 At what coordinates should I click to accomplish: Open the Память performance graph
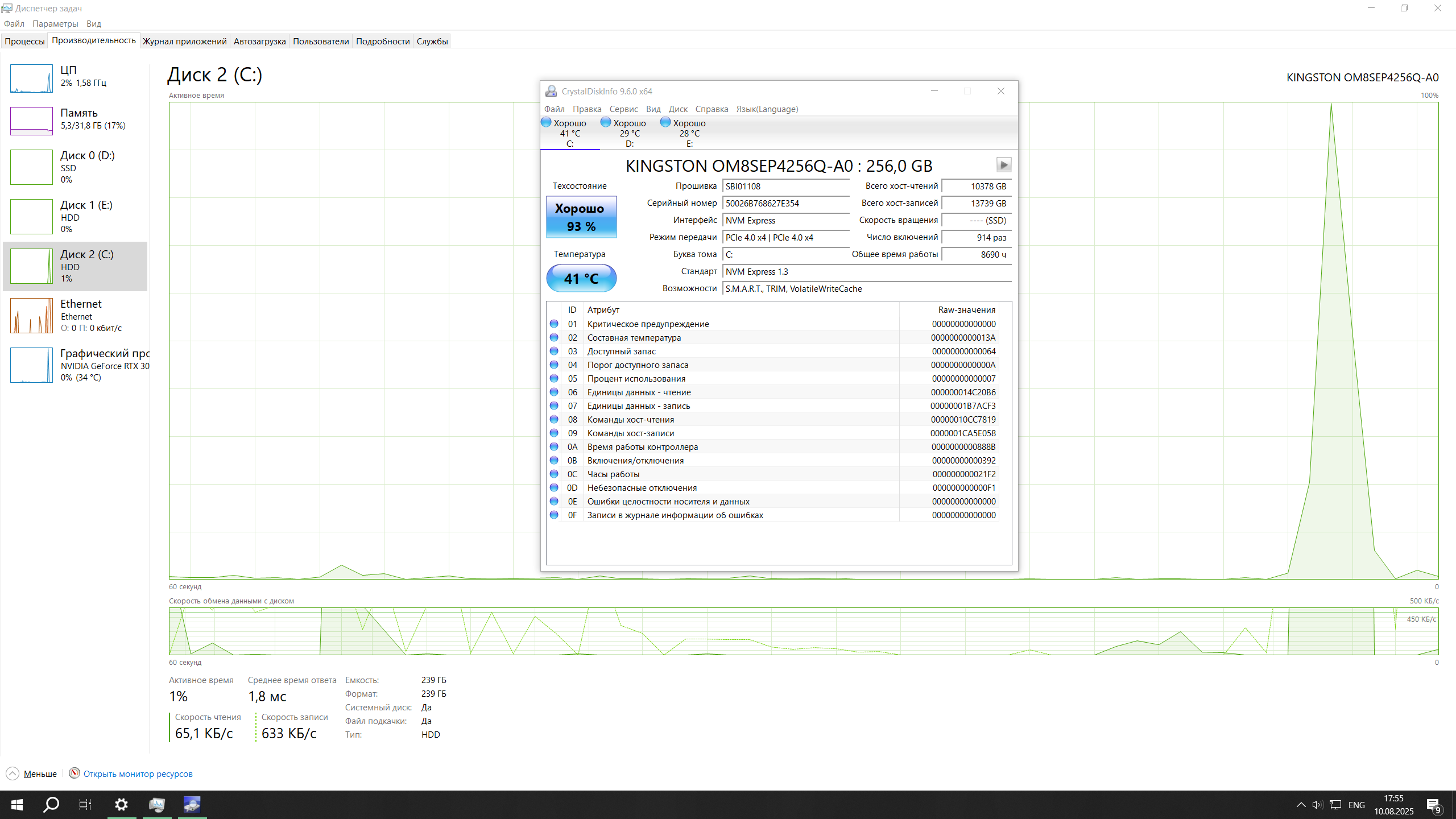[75, 121]
